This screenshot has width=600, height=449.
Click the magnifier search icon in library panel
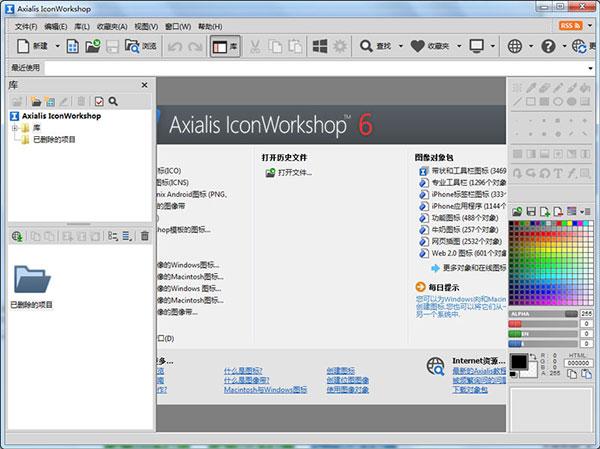(x=113, y=101)
